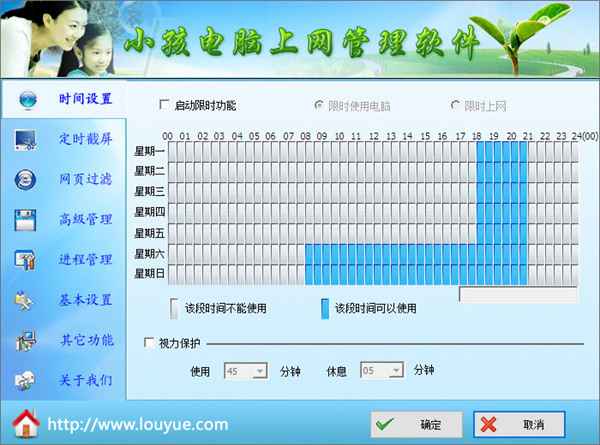Screen dimensions: 600x445
Task: Toggle 星期日 first slot at hour 12
Action: click(378, 275)
